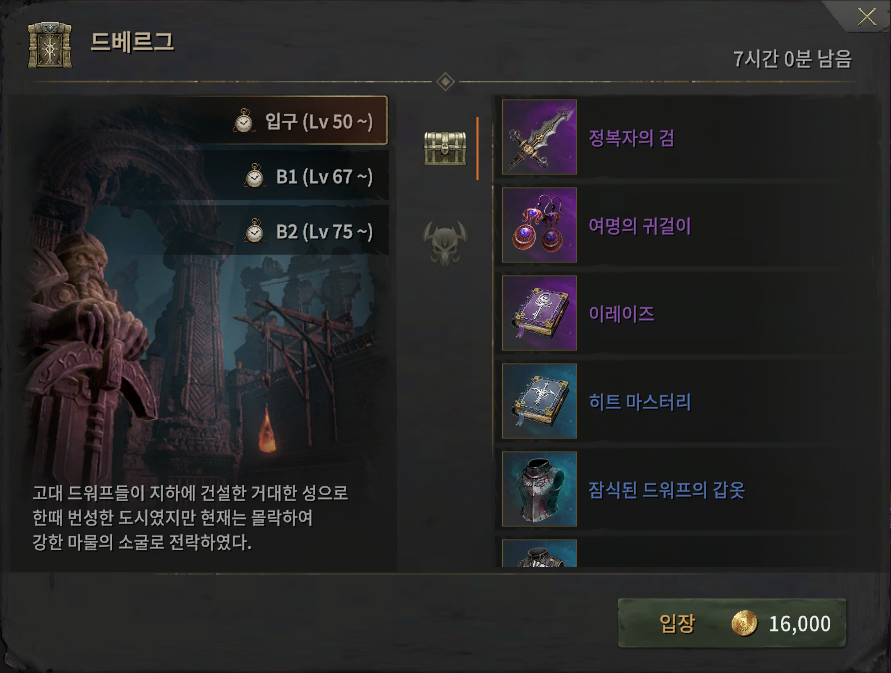Viewport: 891px width, 673px height.
Task: Click the 잠식된 드워프의 갑옷 armor icon
Action: click(539, 489)
